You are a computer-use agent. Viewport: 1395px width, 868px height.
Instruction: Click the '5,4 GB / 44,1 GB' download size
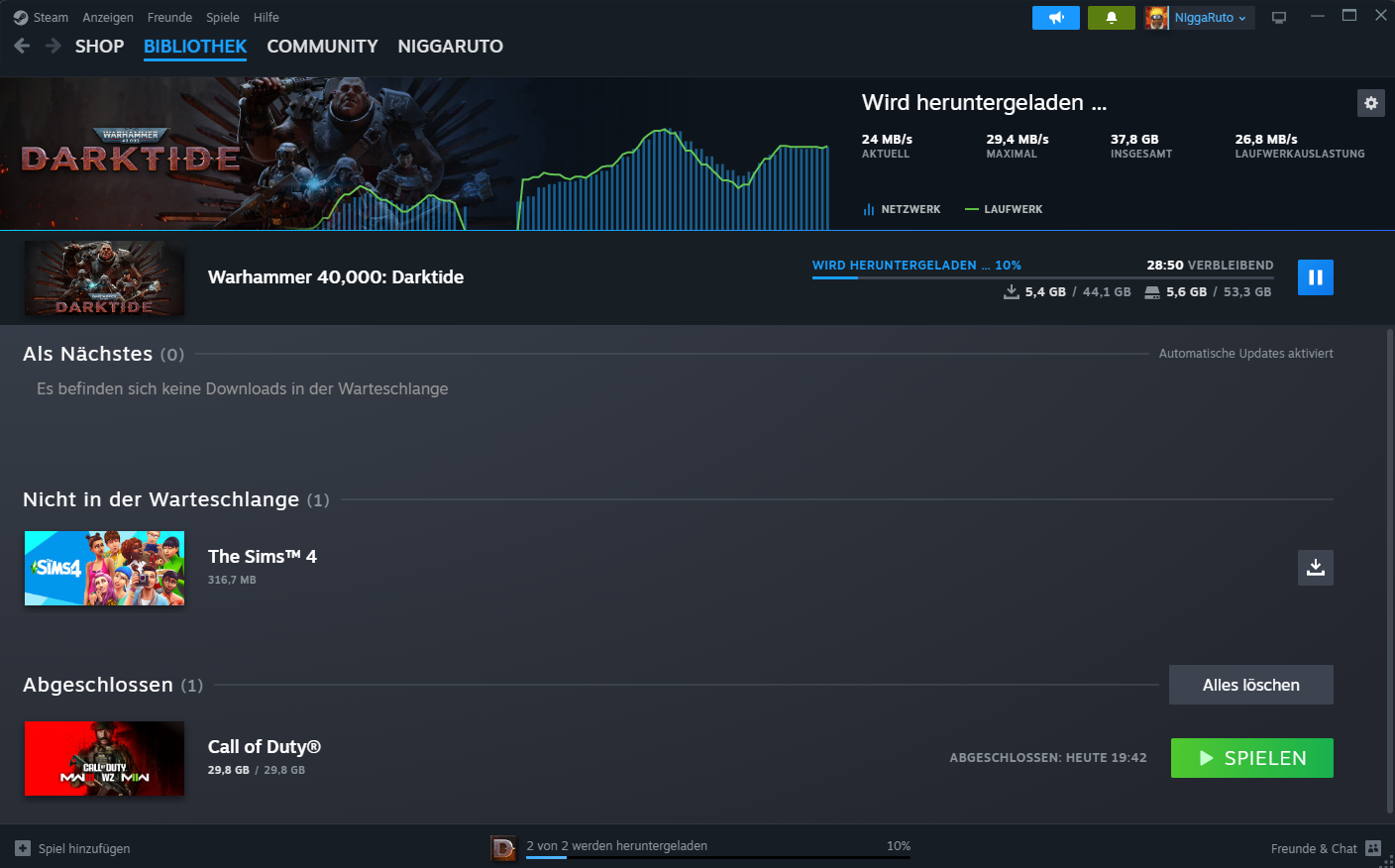coord(1078,292)
